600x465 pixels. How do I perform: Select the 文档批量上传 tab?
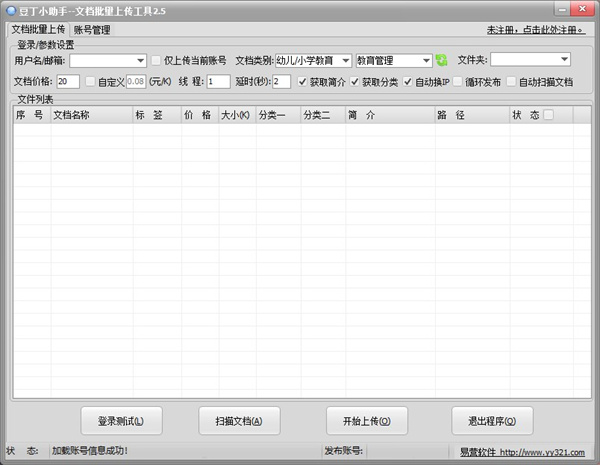[x=38, y=30]
